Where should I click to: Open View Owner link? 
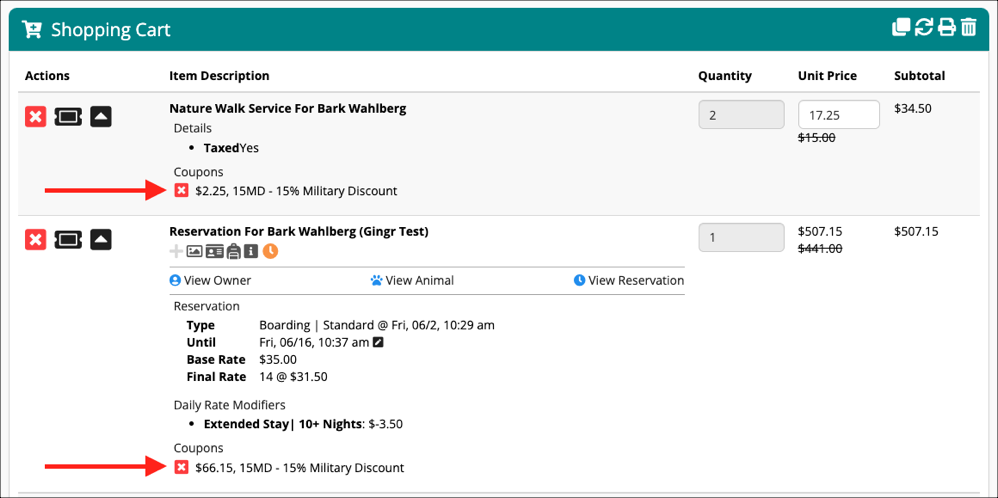(x=211, y=280)
